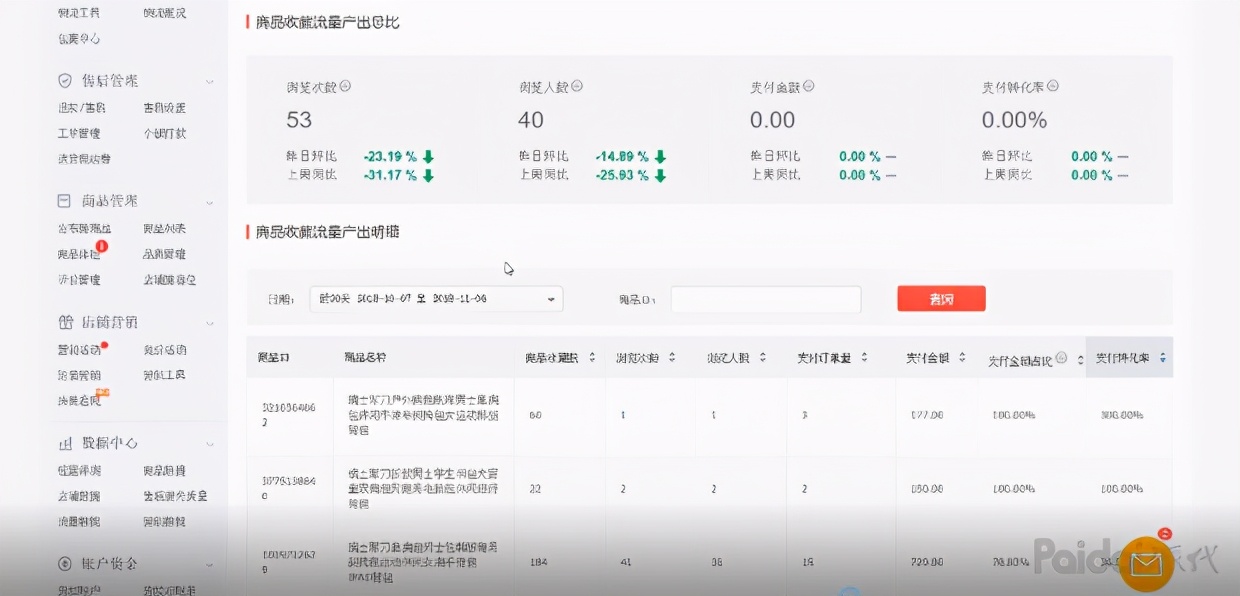Image resolution: width=1240 pixels, height=596 pixels.
Task: Collapse the 商品管理 sidebar section
Action: tap(208, 200)
